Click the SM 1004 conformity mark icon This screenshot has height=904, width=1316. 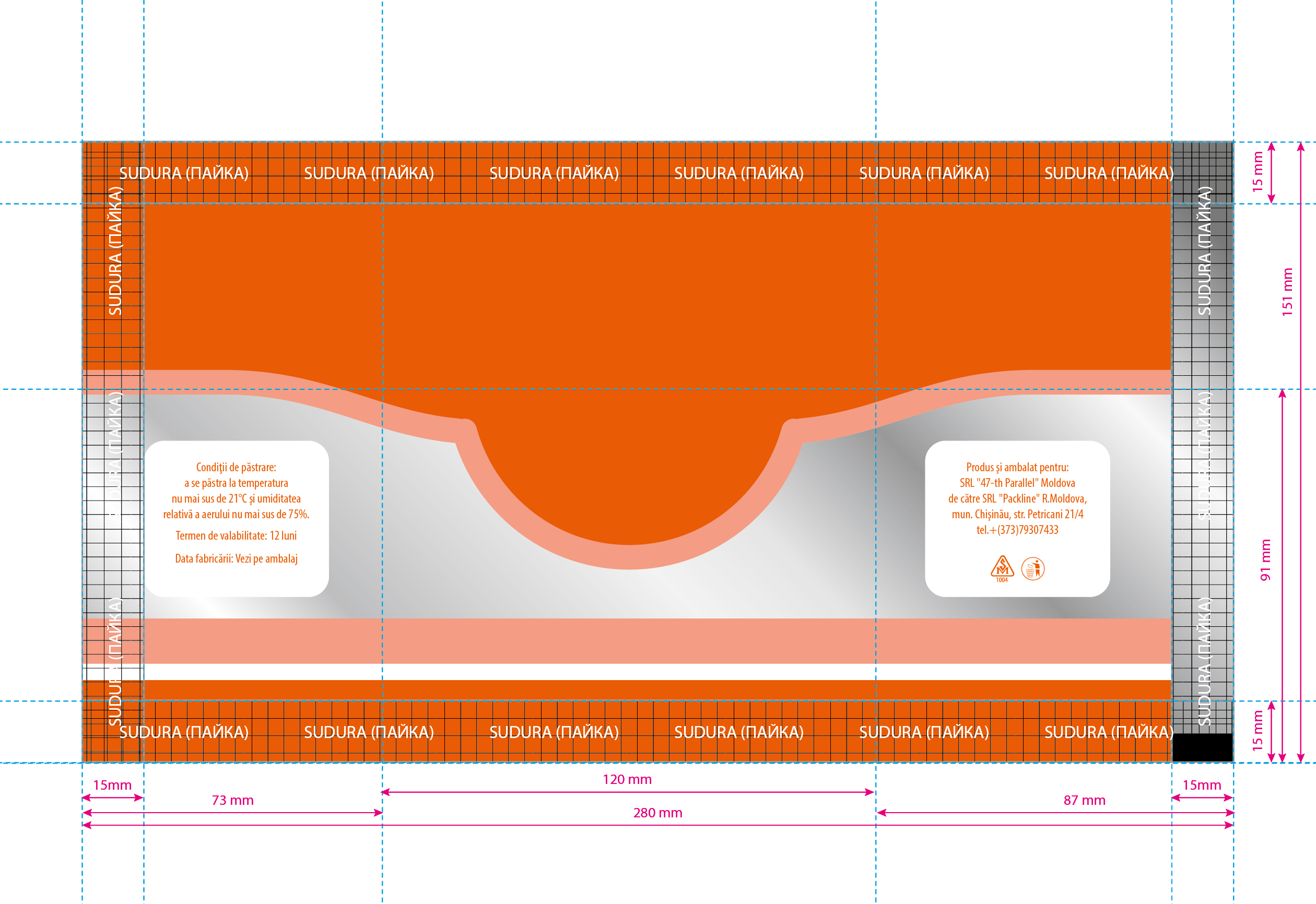coord(1002,569)
